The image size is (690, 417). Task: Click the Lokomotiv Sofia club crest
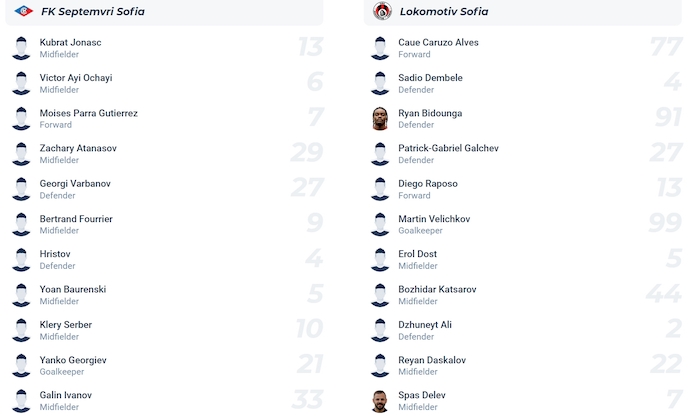[x=381, y=11]
